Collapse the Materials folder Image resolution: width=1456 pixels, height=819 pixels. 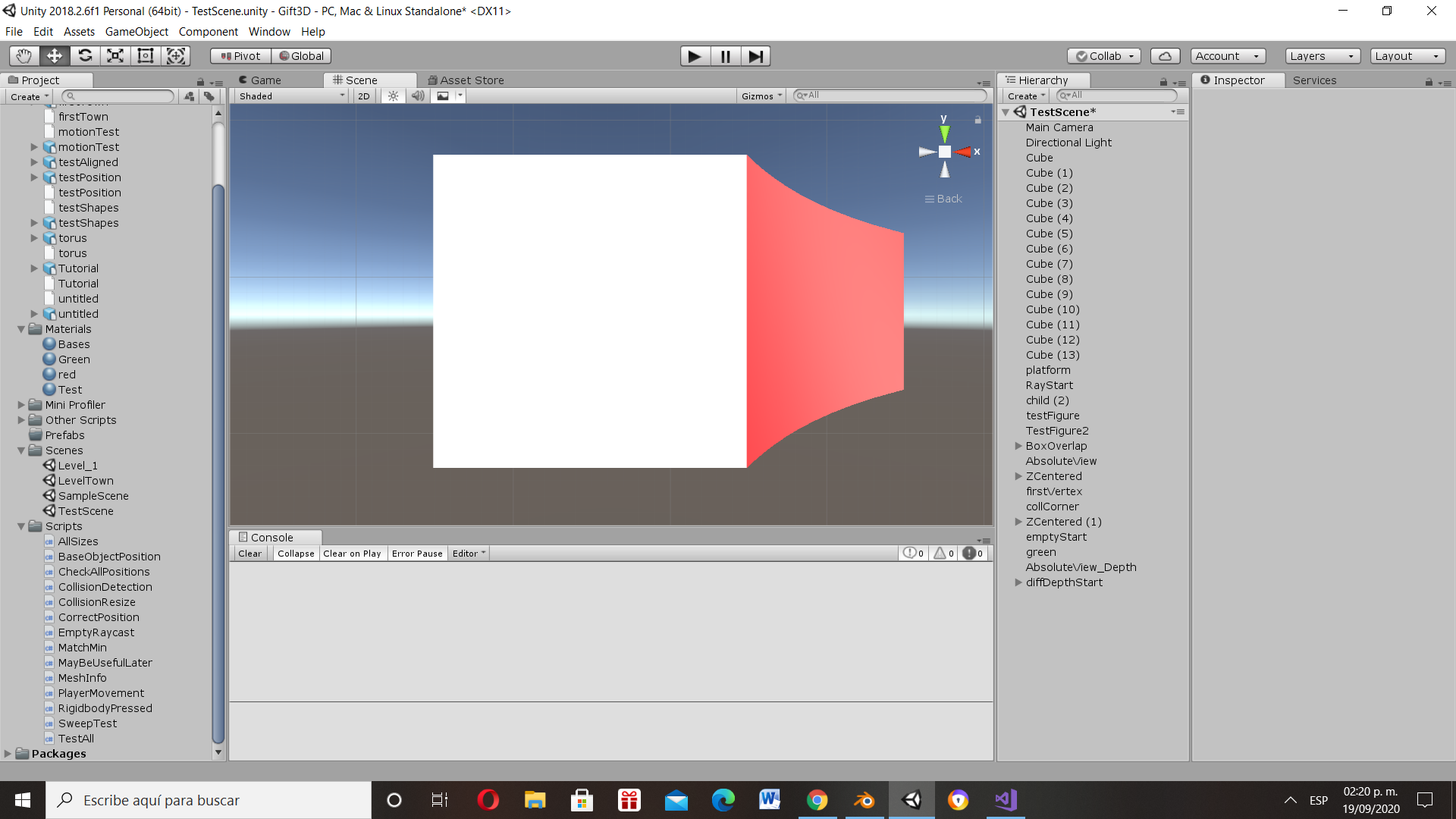coord(21,329)
